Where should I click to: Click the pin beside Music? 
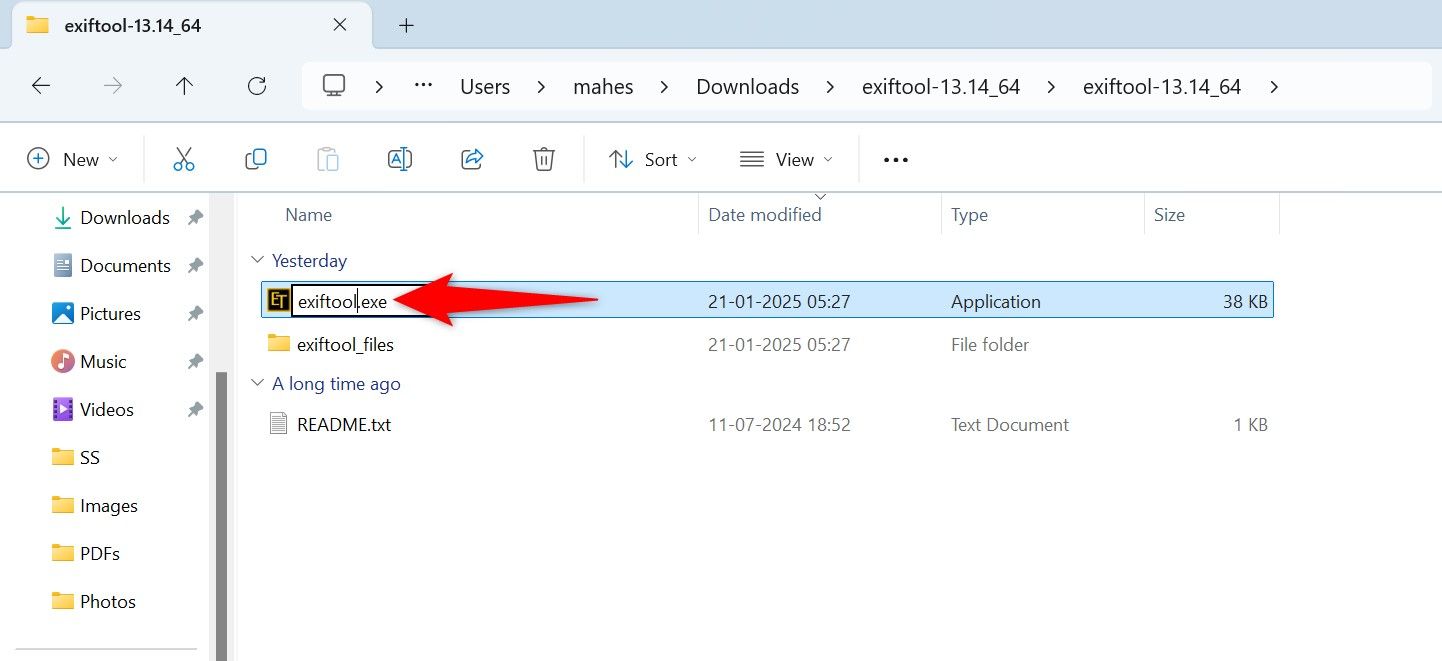coord(196,361)
